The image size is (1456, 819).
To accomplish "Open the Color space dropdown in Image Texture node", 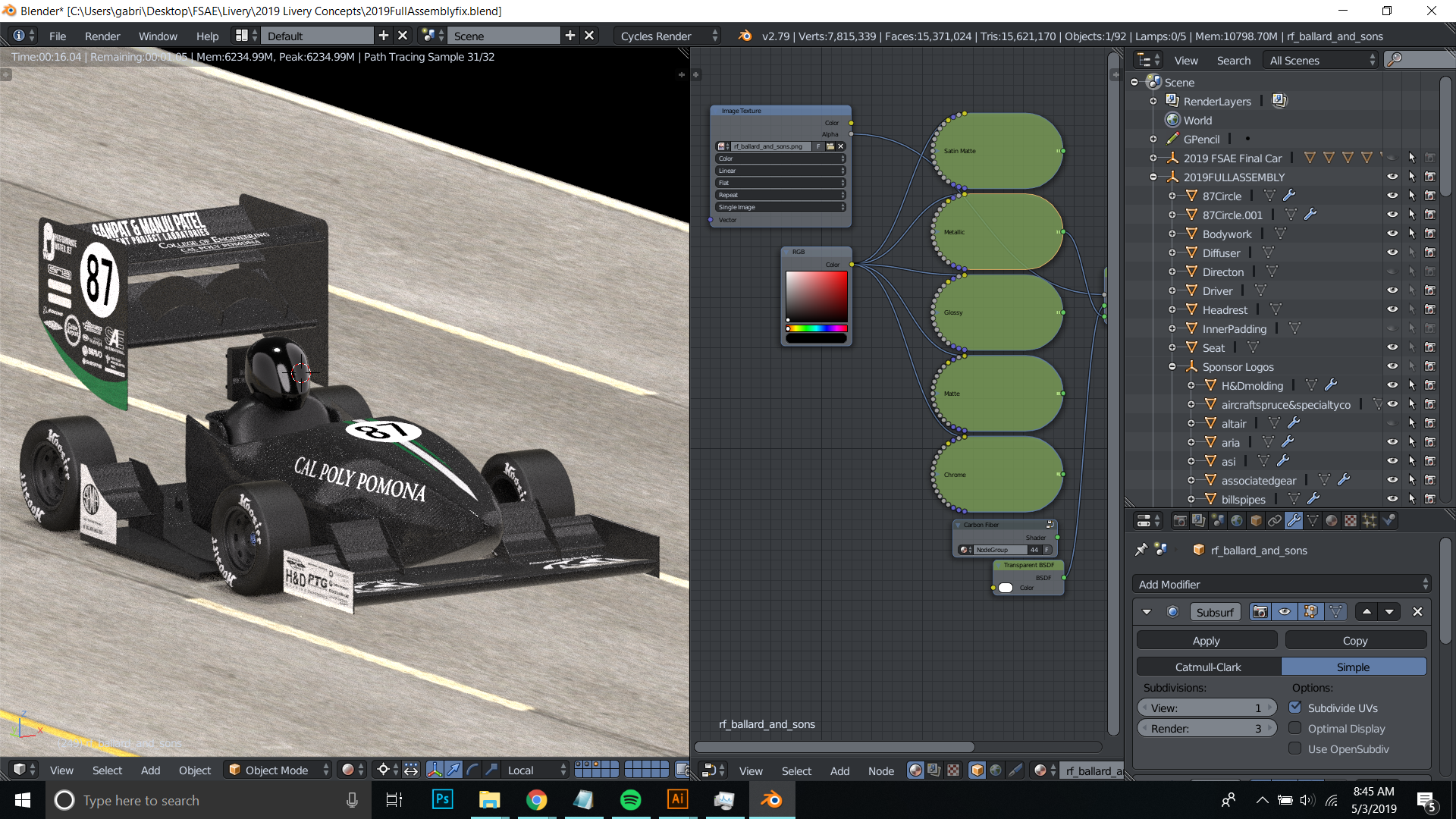I will [780, 158].
